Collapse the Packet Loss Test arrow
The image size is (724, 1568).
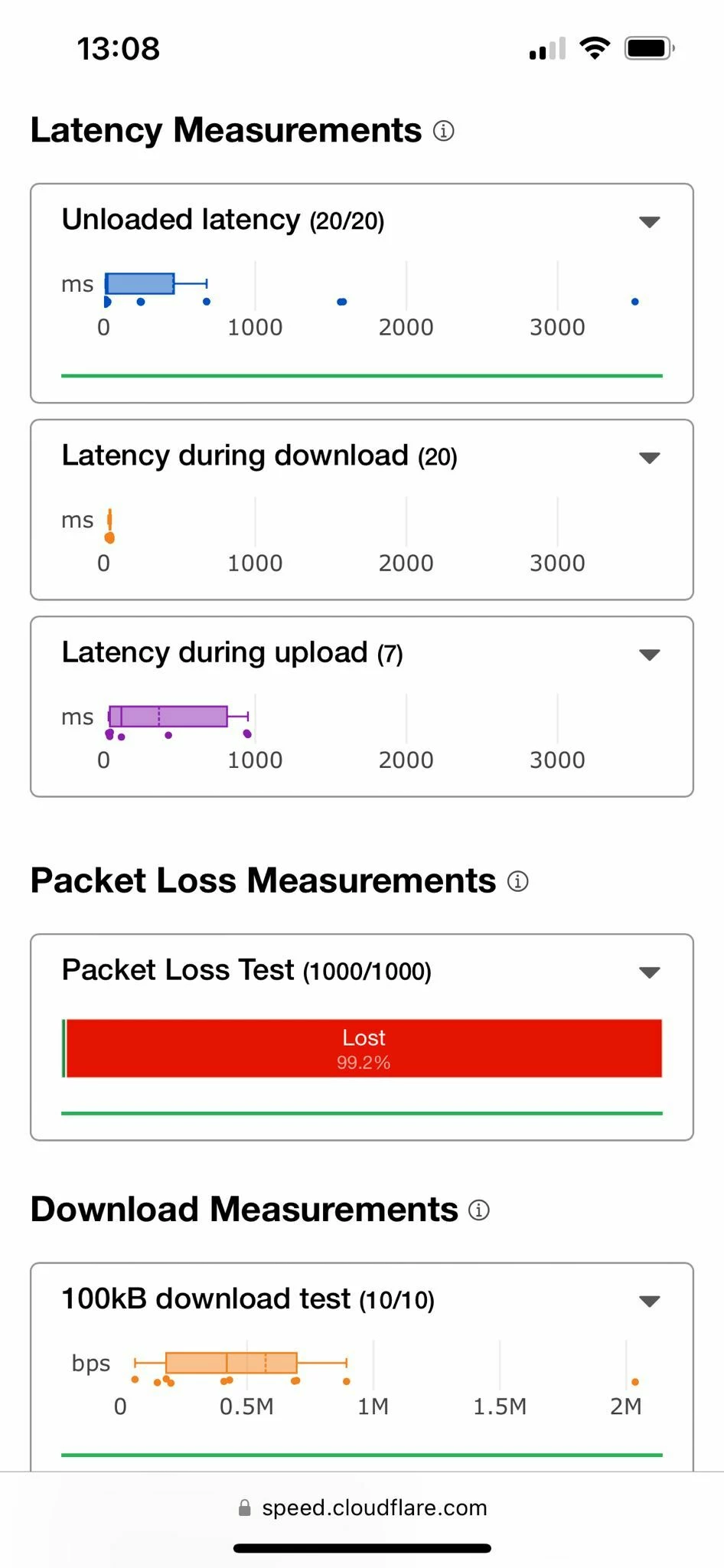(x=650, y=972)
